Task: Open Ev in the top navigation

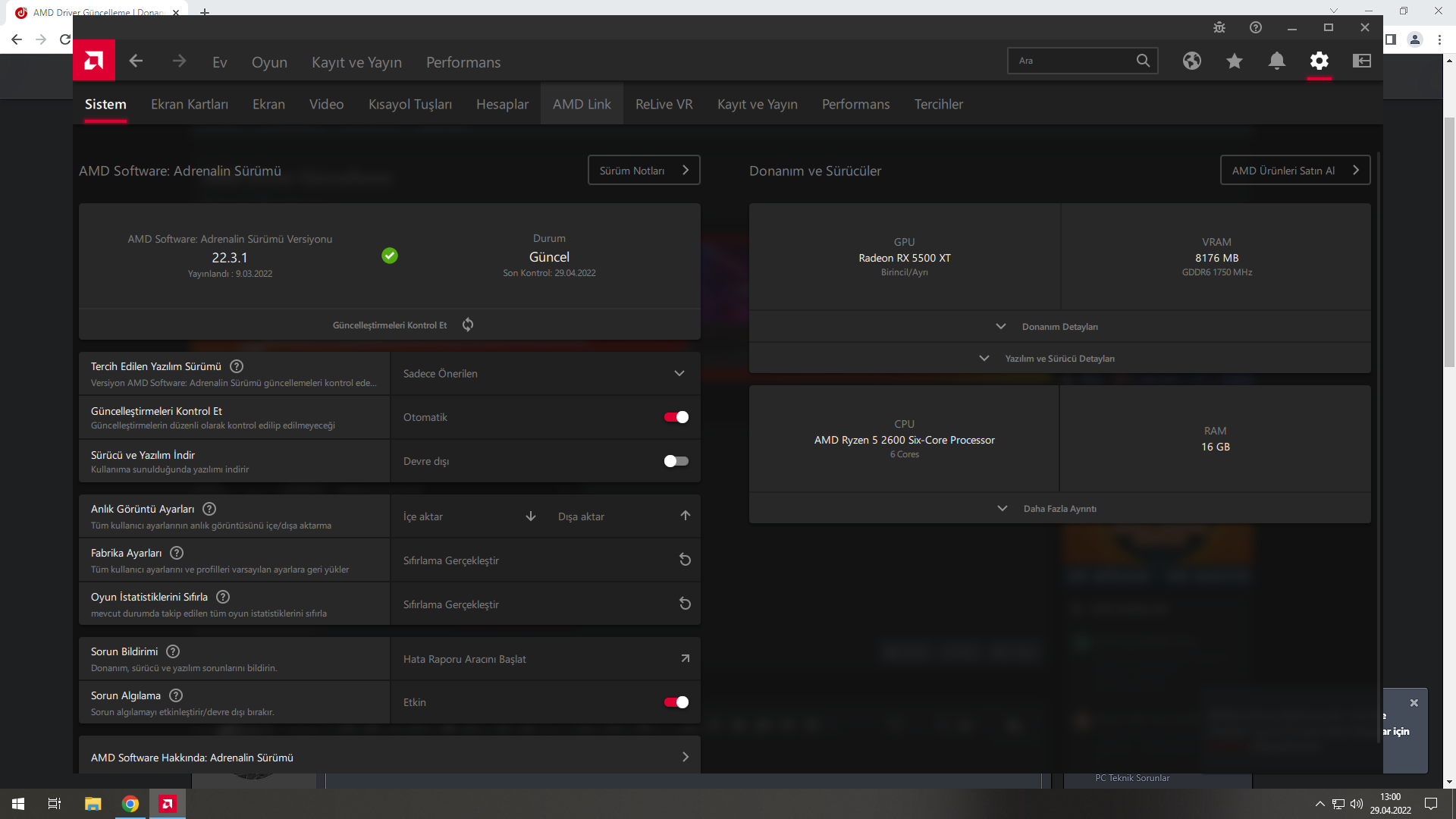Action: tap(220, 62)
